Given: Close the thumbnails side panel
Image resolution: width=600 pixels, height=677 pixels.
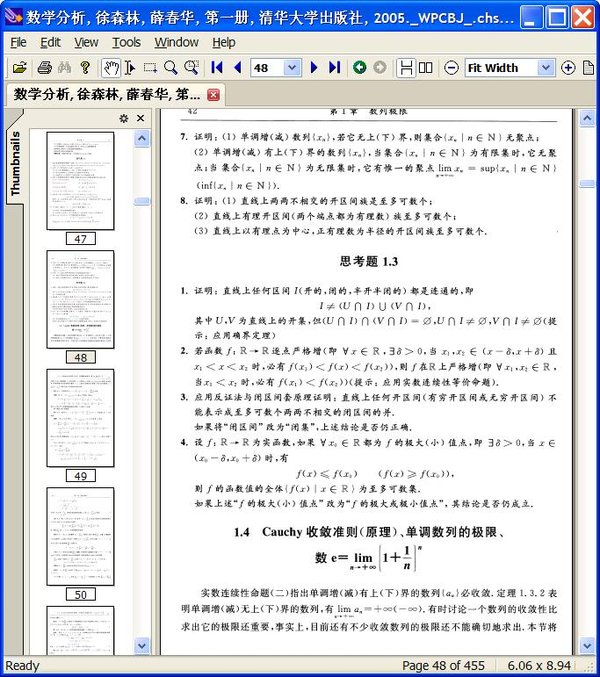Looking at the screenshot, I should (141, 118).
